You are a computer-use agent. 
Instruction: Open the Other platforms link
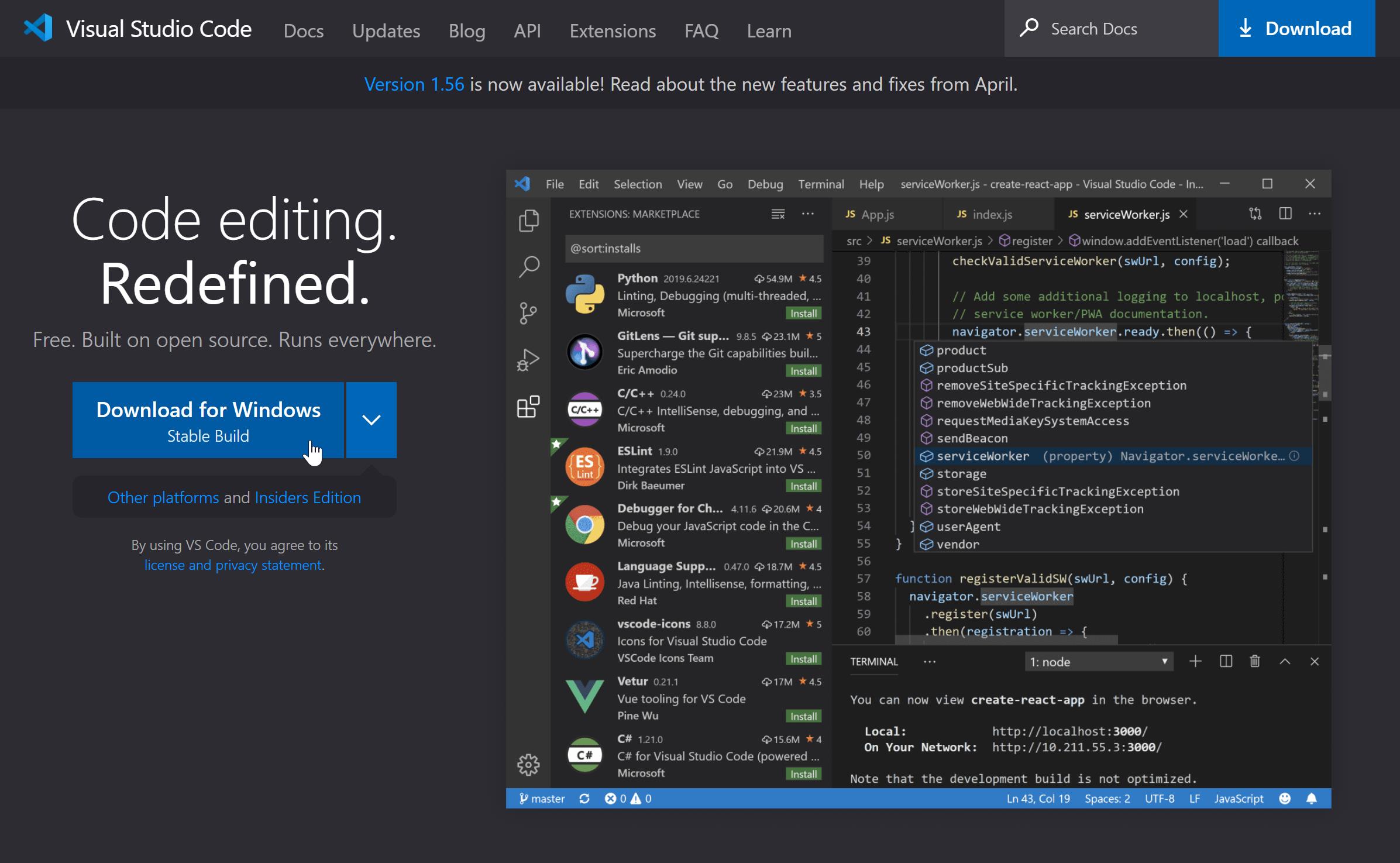click(x=163, y=497)
